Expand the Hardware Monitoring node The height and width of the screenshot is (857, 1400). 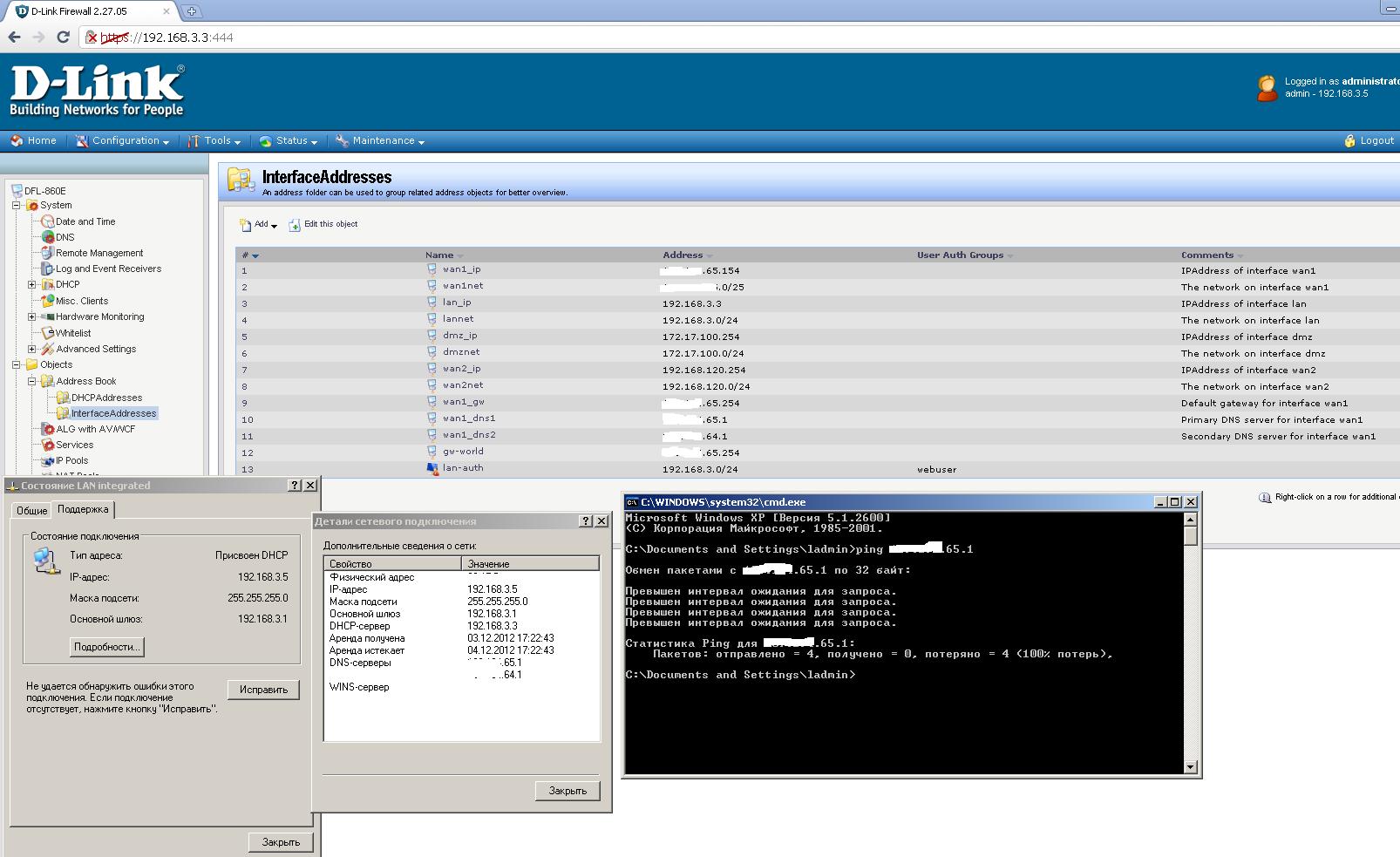(x=31, y=316)
